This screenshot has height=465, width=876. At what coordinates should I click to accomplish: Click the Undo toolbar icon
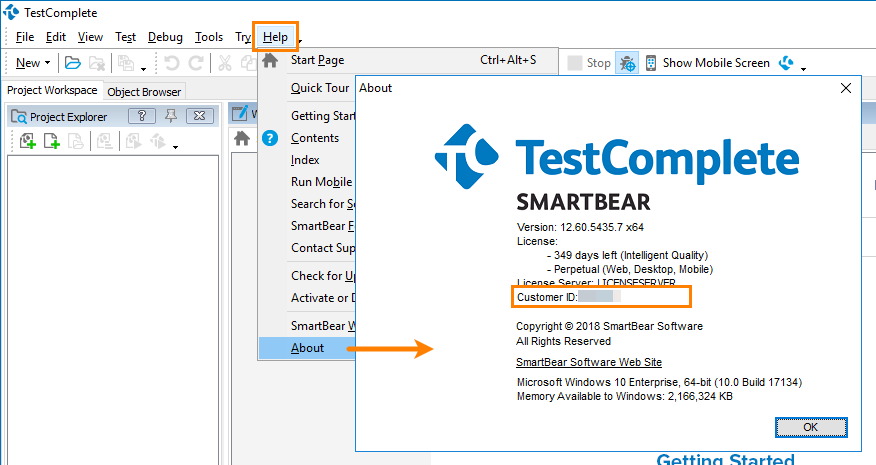(172, 63)
